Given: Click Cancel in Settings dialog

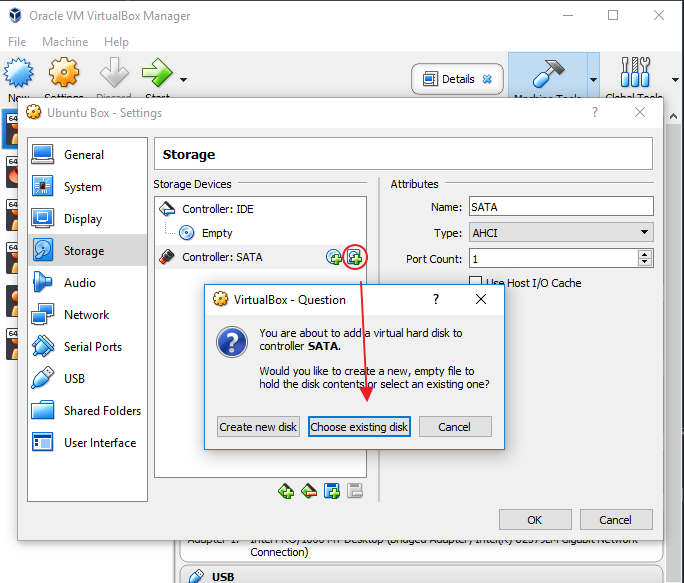Looking at the screenshot, I should tap(616, 520).
